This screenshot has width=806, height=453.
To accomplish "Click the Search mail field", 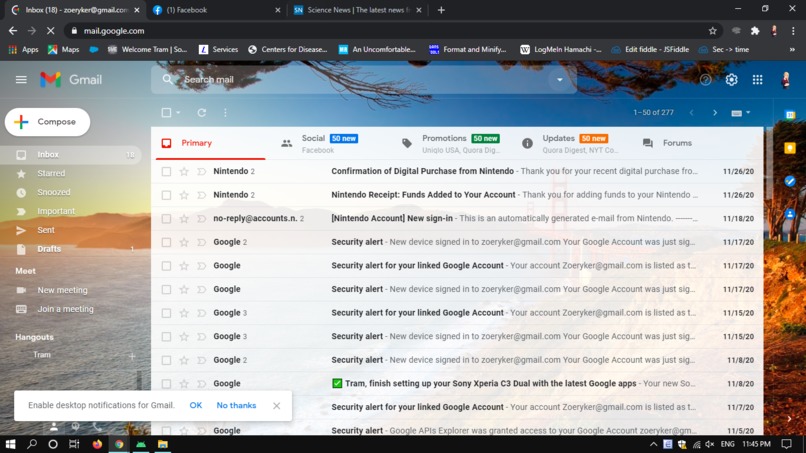I will pyautogui.click(x=364, y=80).
